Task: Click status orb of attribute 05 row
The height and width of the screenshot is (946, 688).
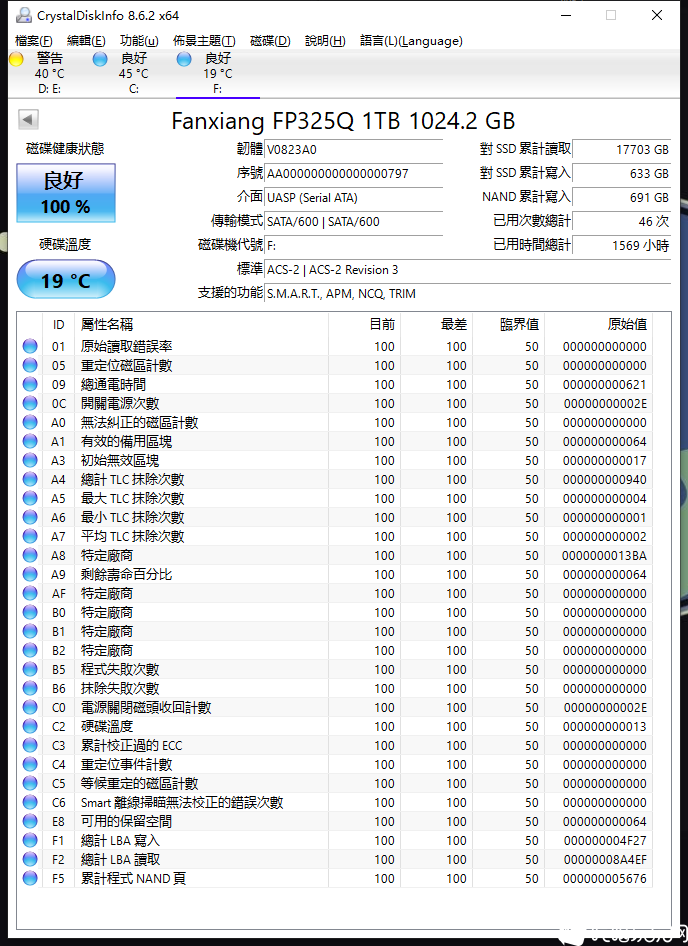Action: pos(30,365)
